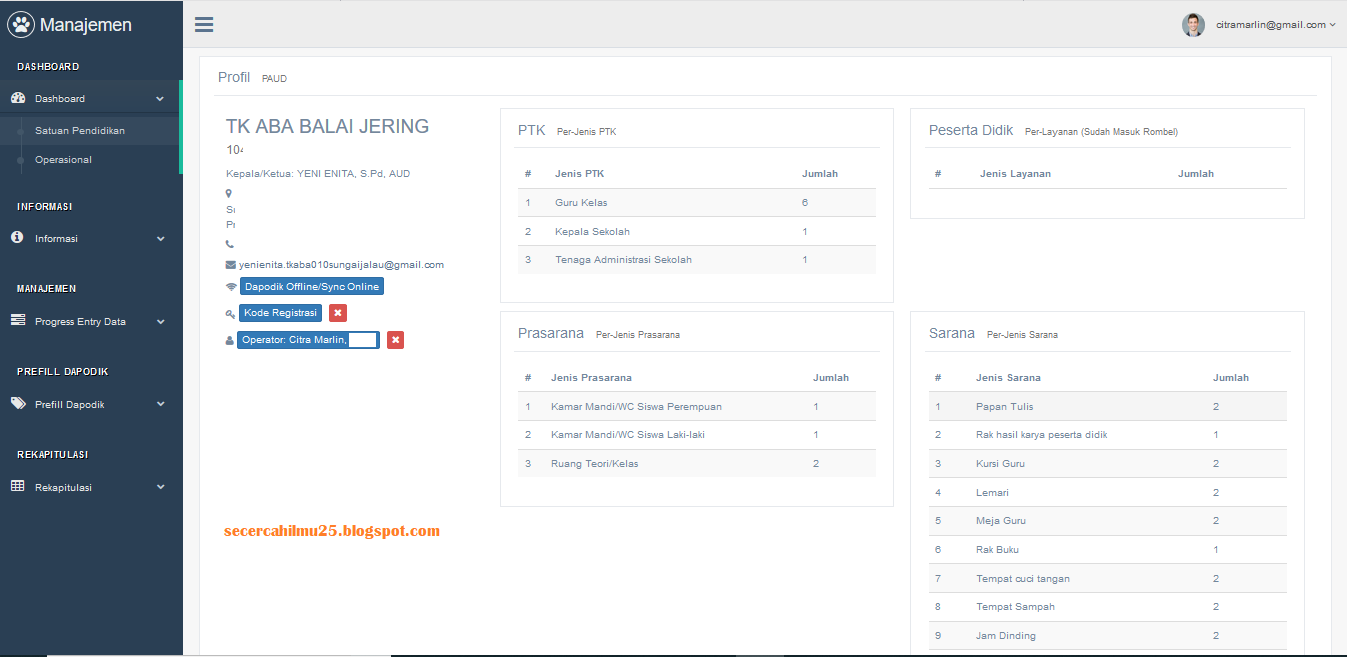Select the Kepala Sekolah row in PTK table
This screenshot has width=1347, height=657.
pos(697,232)
